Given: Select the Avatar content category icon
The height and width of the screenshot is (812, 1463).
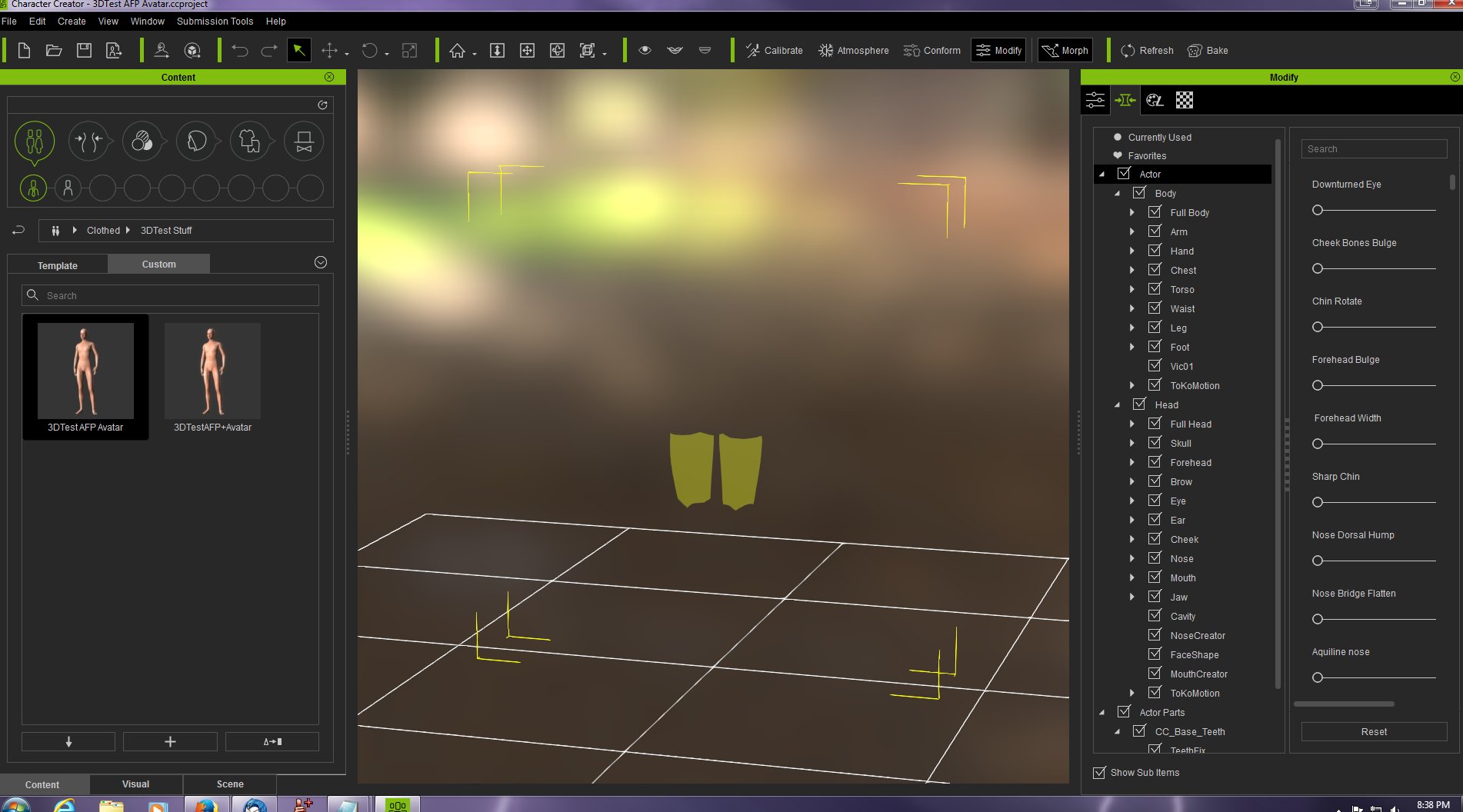Looking at the screenshot, I should point(35,142).
